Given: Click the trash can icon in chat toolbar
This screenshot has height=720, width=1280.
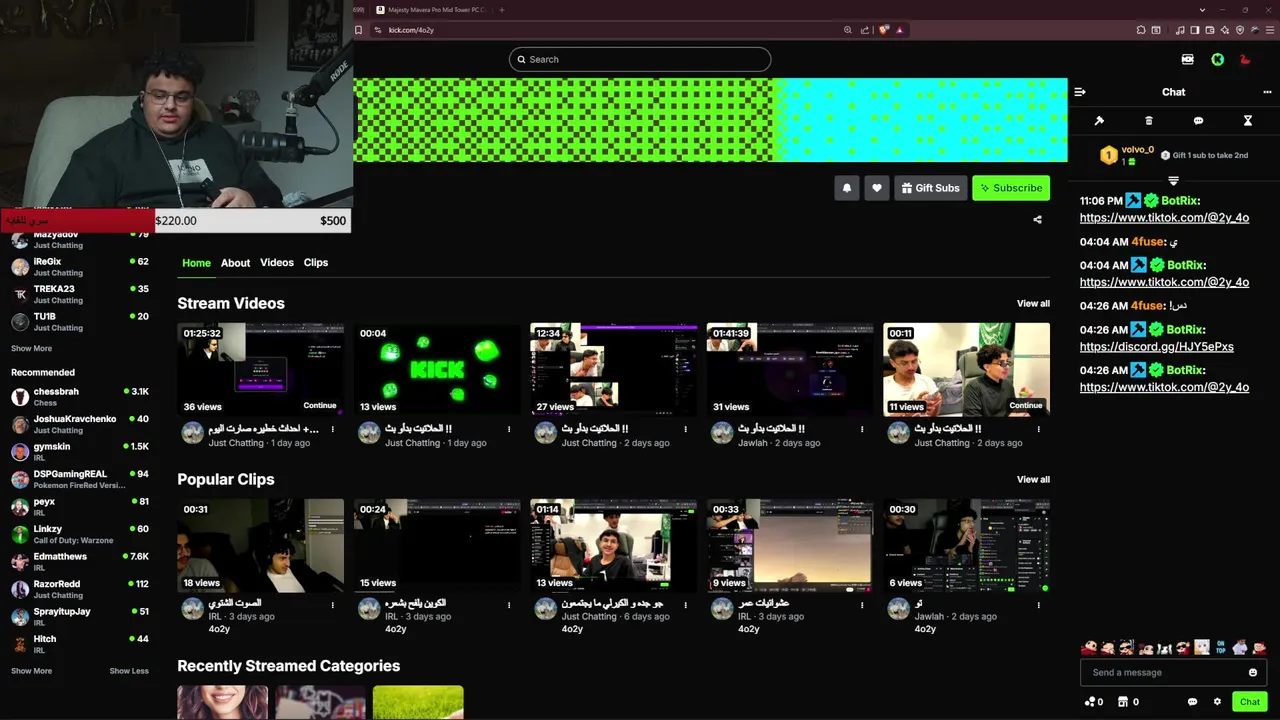Looking at the screenshot, I should (1149, 121).
